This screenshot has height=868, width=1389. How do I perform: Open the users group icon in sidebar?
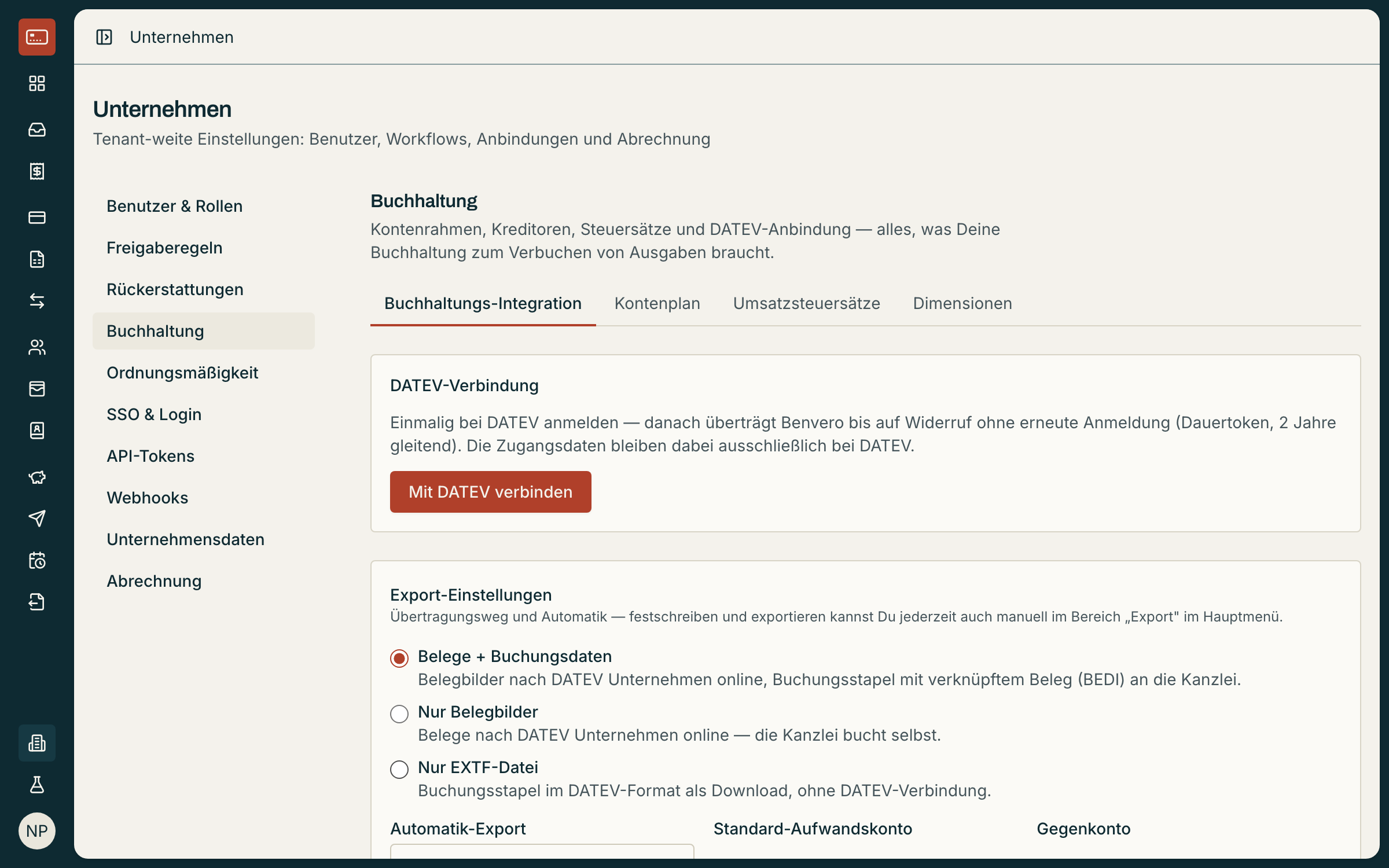(x=37, y=347)
